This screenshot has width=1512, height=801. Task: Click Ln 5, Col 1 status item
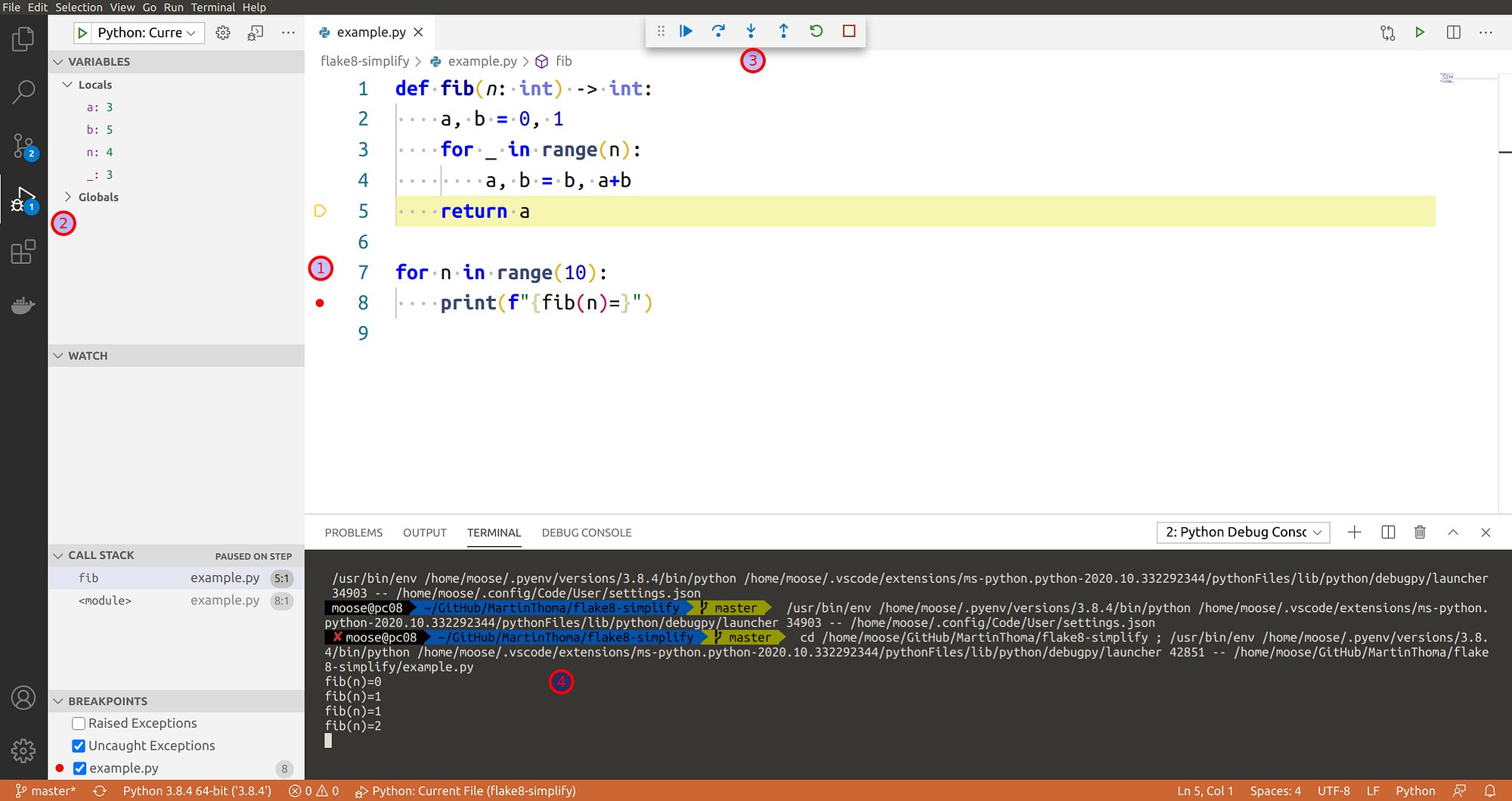tap(1205, 791)
